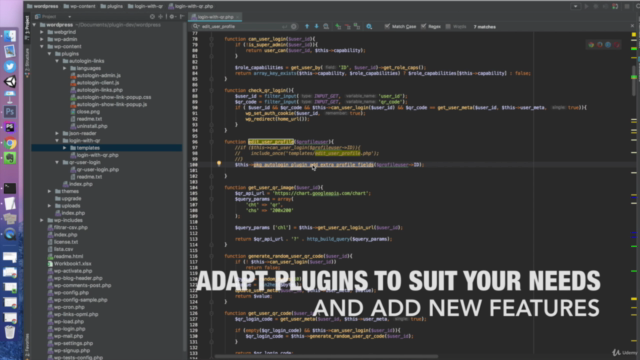Clear the search text with the round X icon
Viewport: 640px width, 360px height.
point(294,27)
